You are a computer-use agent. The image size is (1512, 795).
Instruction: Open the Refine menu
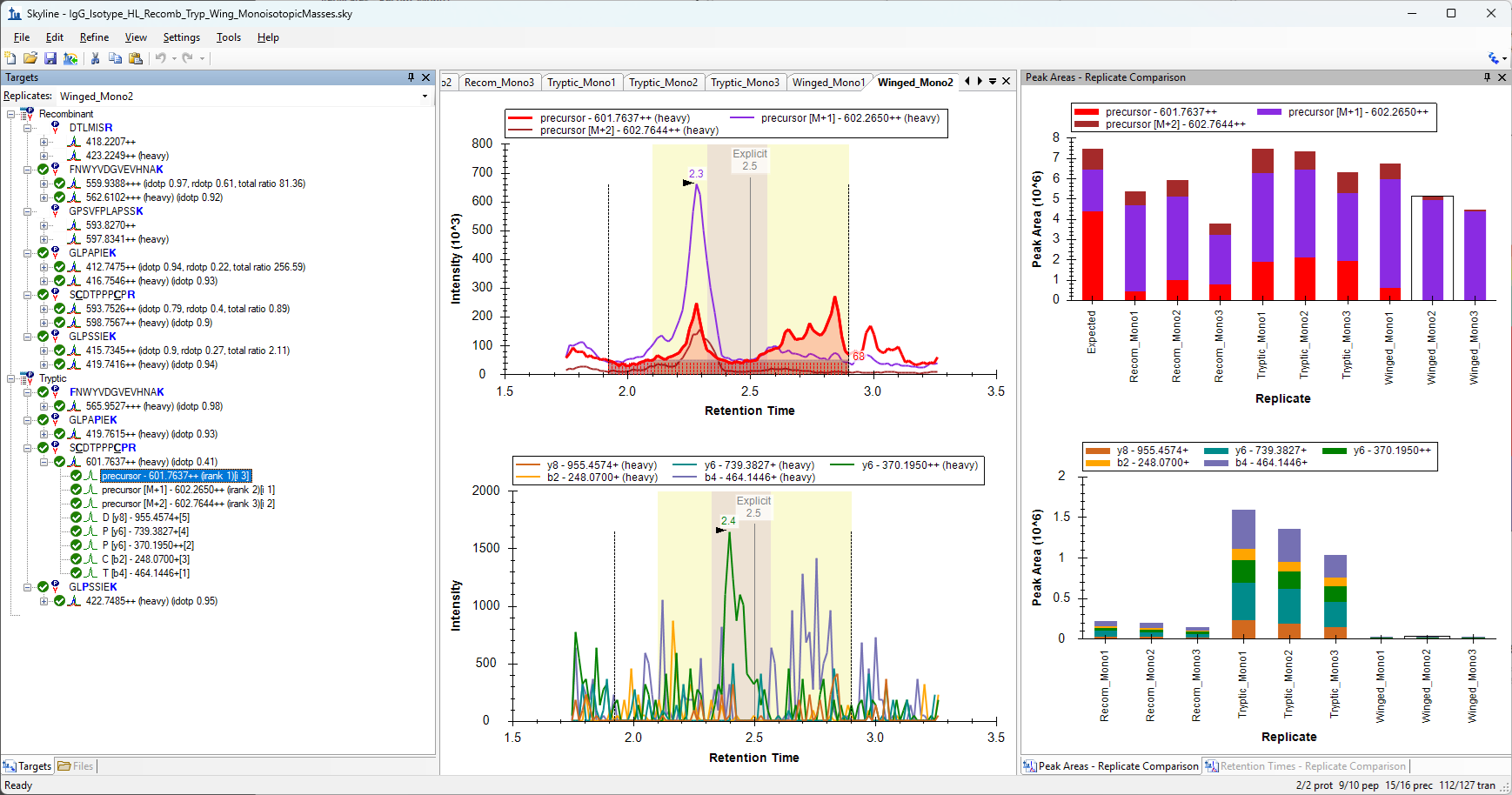94,37
